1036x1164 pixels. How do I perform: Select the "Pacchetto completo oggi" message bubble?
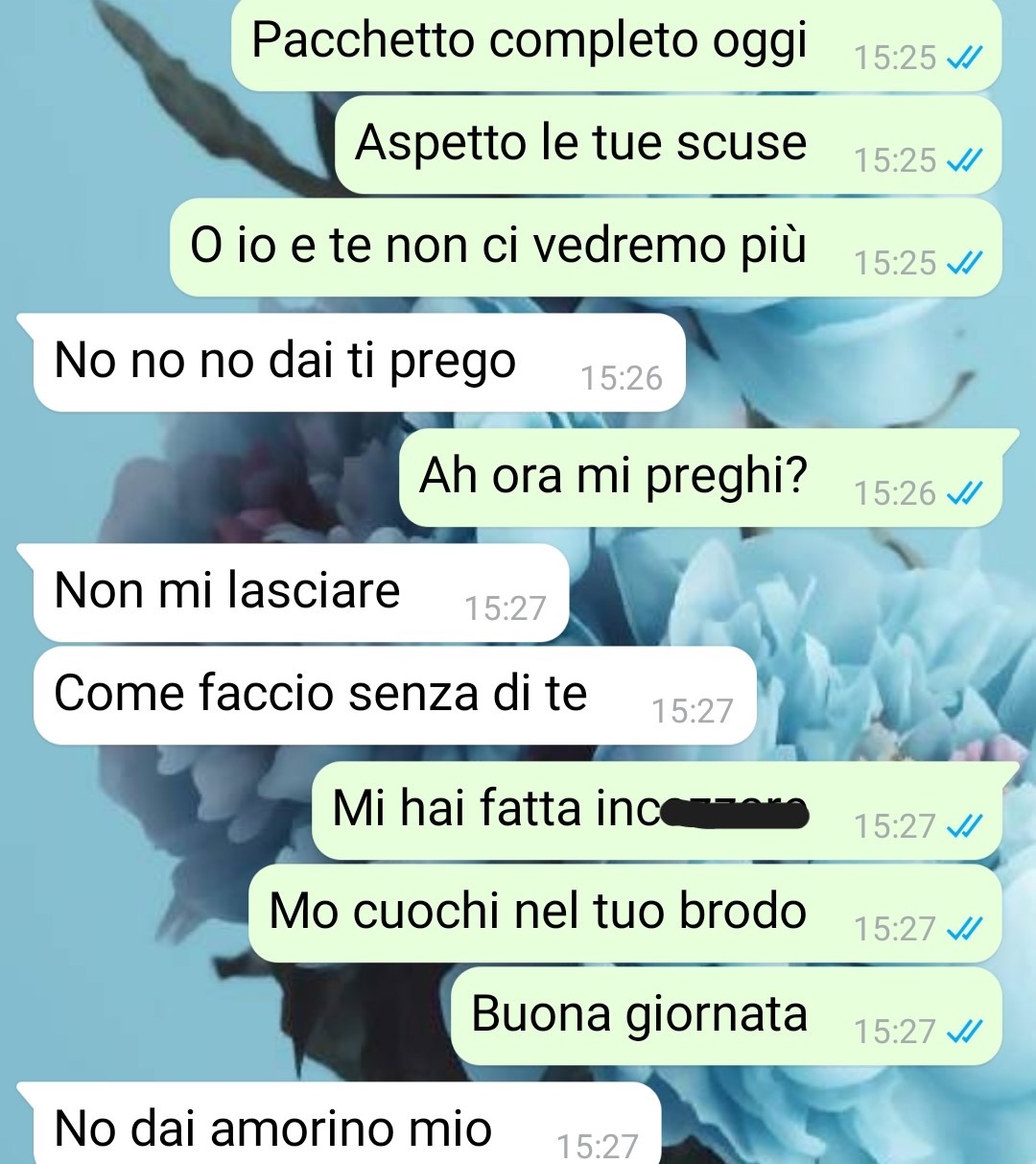point(616,43)
